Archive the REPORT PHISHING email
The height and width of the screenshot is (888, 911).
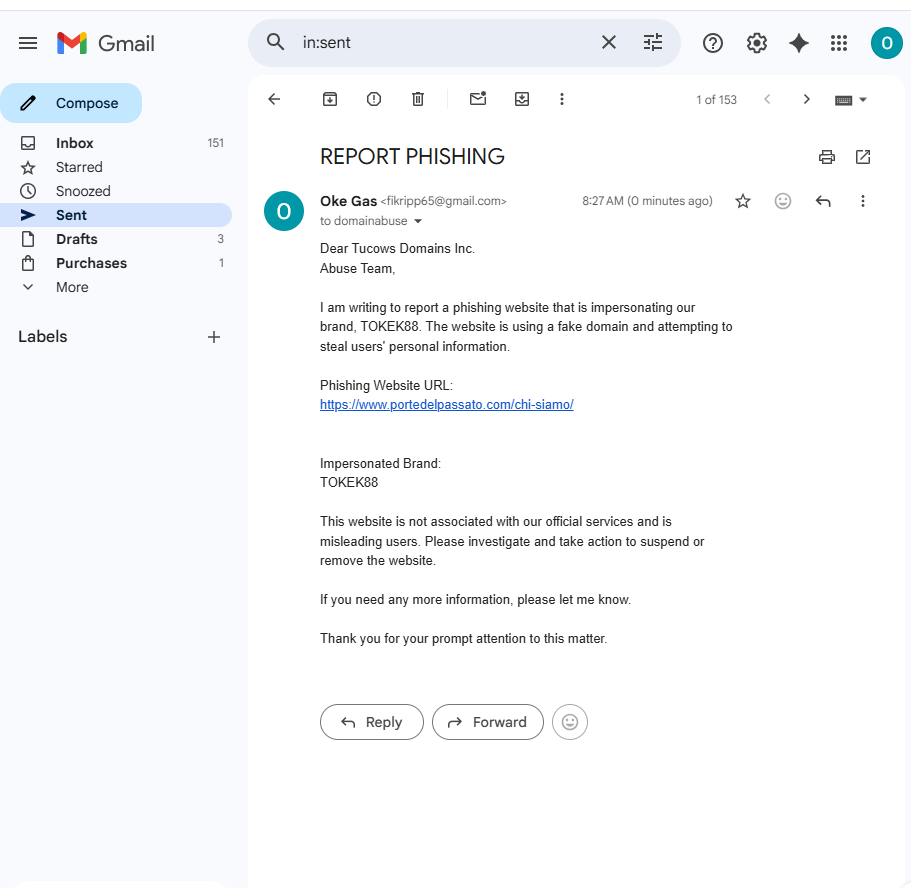[x=329, y=99]
